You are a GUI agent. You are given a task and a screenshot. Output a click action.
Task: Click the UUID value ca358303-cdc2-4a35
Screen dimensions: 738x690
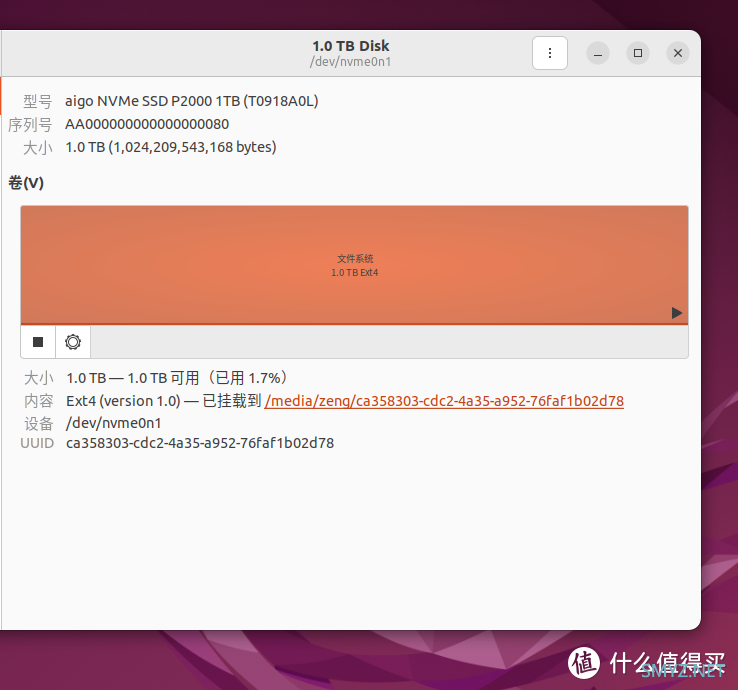click(x=200, y=443)
